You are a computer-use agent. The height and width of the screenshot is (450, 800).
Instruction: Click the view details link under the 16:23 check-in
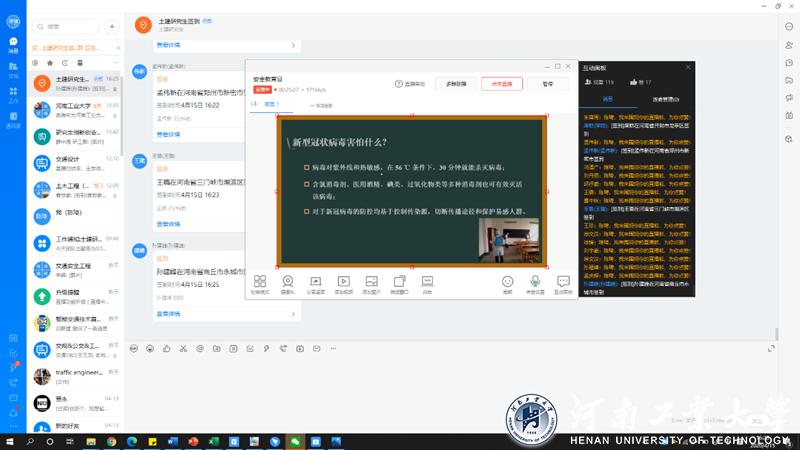[168, 224]
